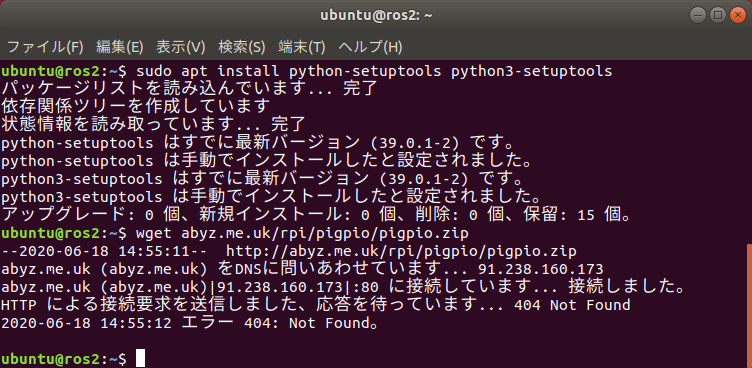Open the 検索(S) menu
This screenshot has height=368, width=752.
[x=242, y=47]
